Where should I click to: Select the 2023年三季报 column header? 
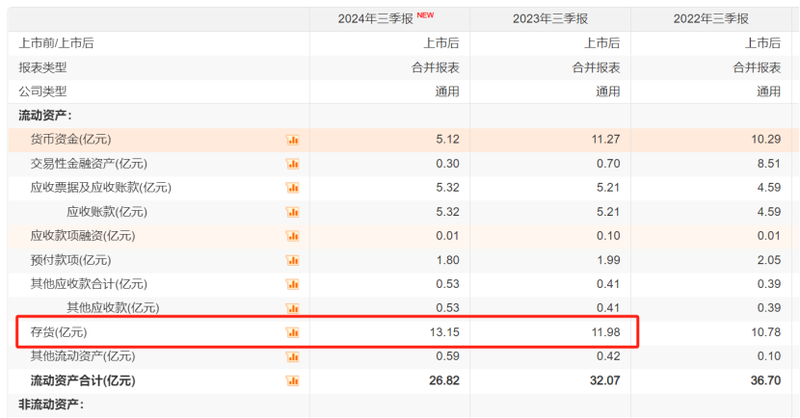tap(551, 19)
